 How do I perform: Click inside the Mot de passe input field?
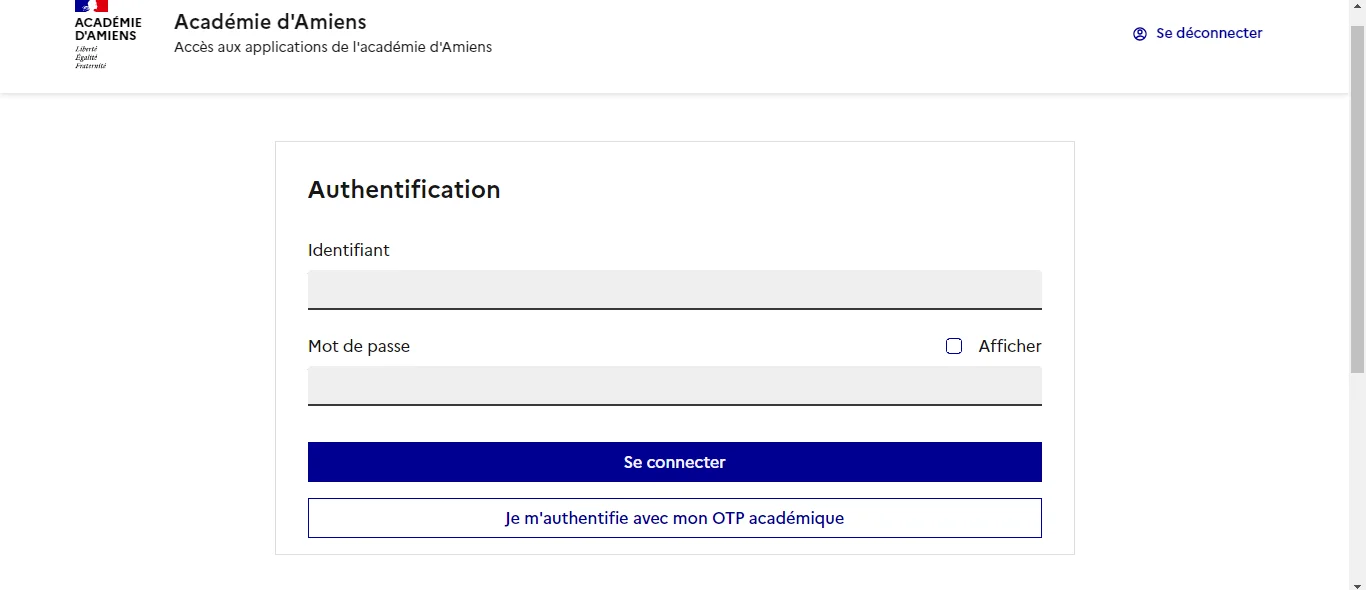coord(674,385)
